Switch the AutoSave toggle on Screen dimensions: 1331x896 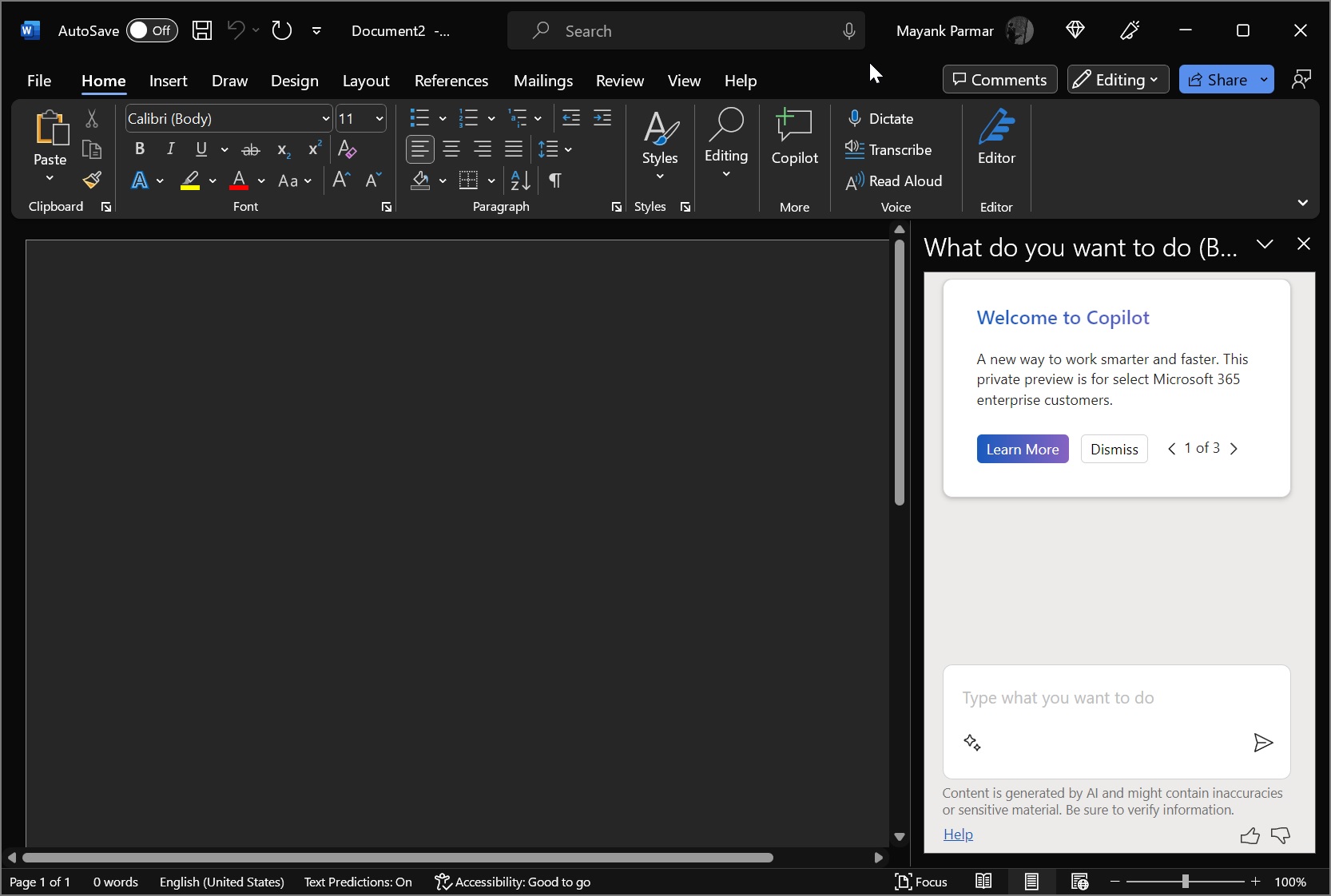151,31
